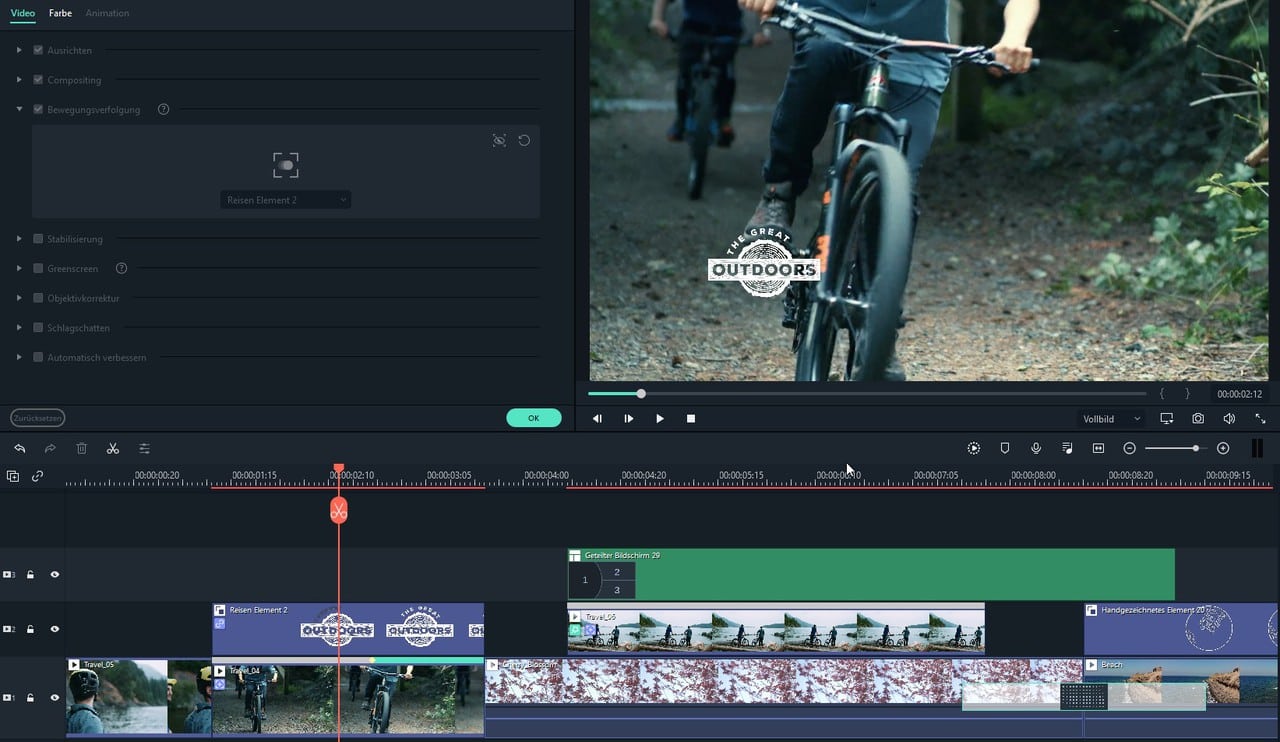This screenshot has width=1280, height=742.
Task: Switch to the Farbe tab
Action: coord(60,13)
